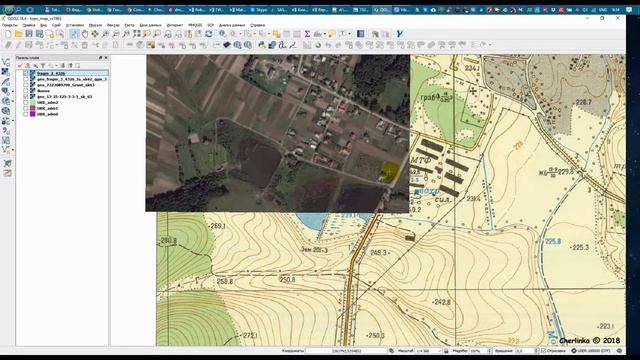Choose Pan Map to Selection tool

pos(95,34)
